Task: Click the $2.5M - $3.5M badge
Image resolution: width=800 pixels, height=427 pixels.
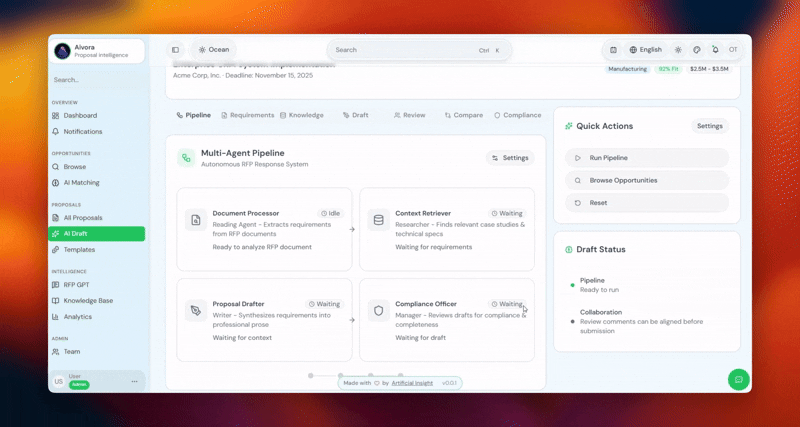Action: coord(709,69)
